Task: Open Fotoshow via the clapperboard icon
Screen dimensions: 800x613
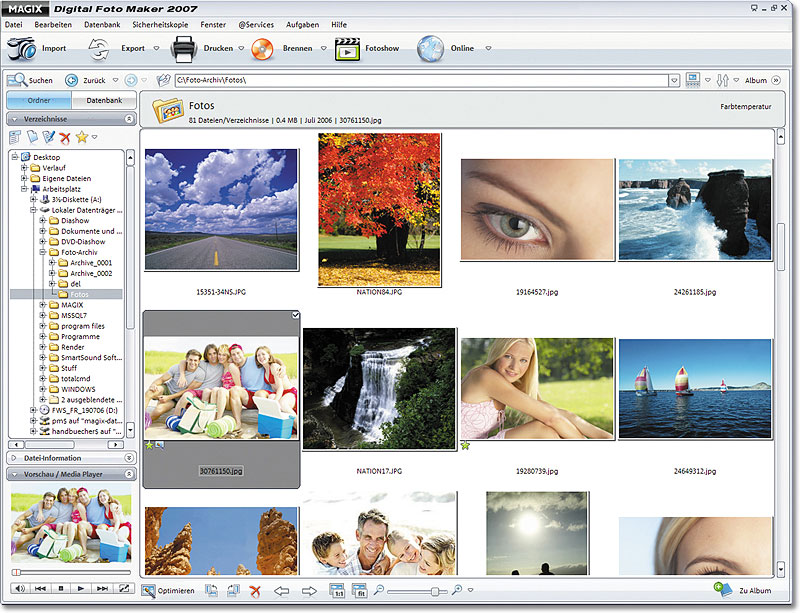Action: tap(347, 49)
